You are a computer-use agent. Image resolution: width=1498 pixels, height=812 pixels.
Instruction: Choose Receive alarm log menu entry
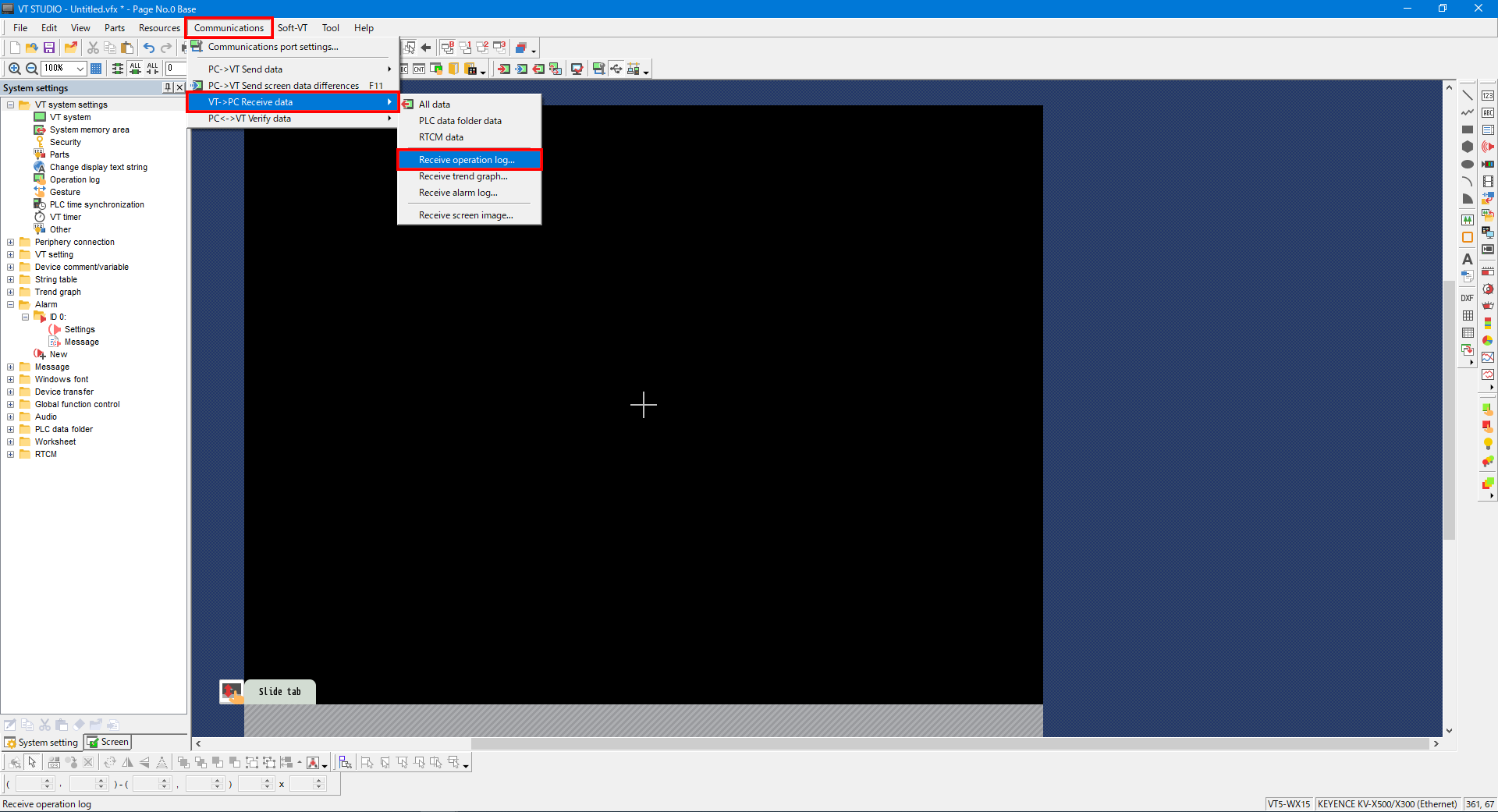click(457, 193)
